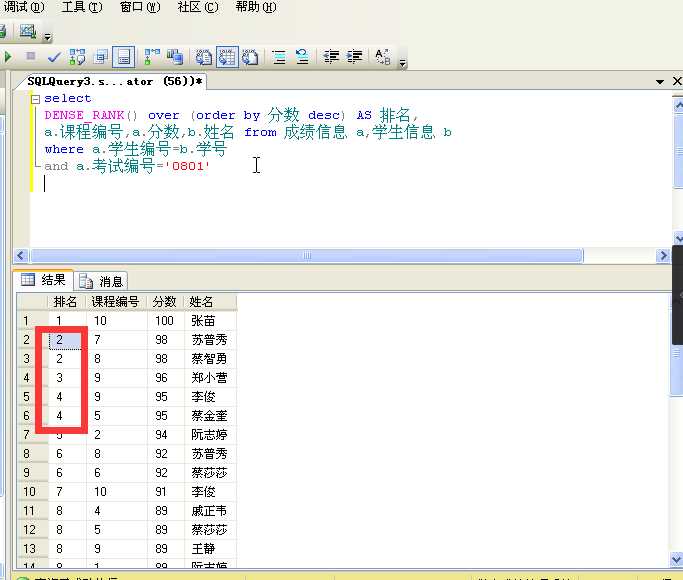Select row header number 10
The image size is (683, 580).
pyautogui.click(x=32, y=492)
